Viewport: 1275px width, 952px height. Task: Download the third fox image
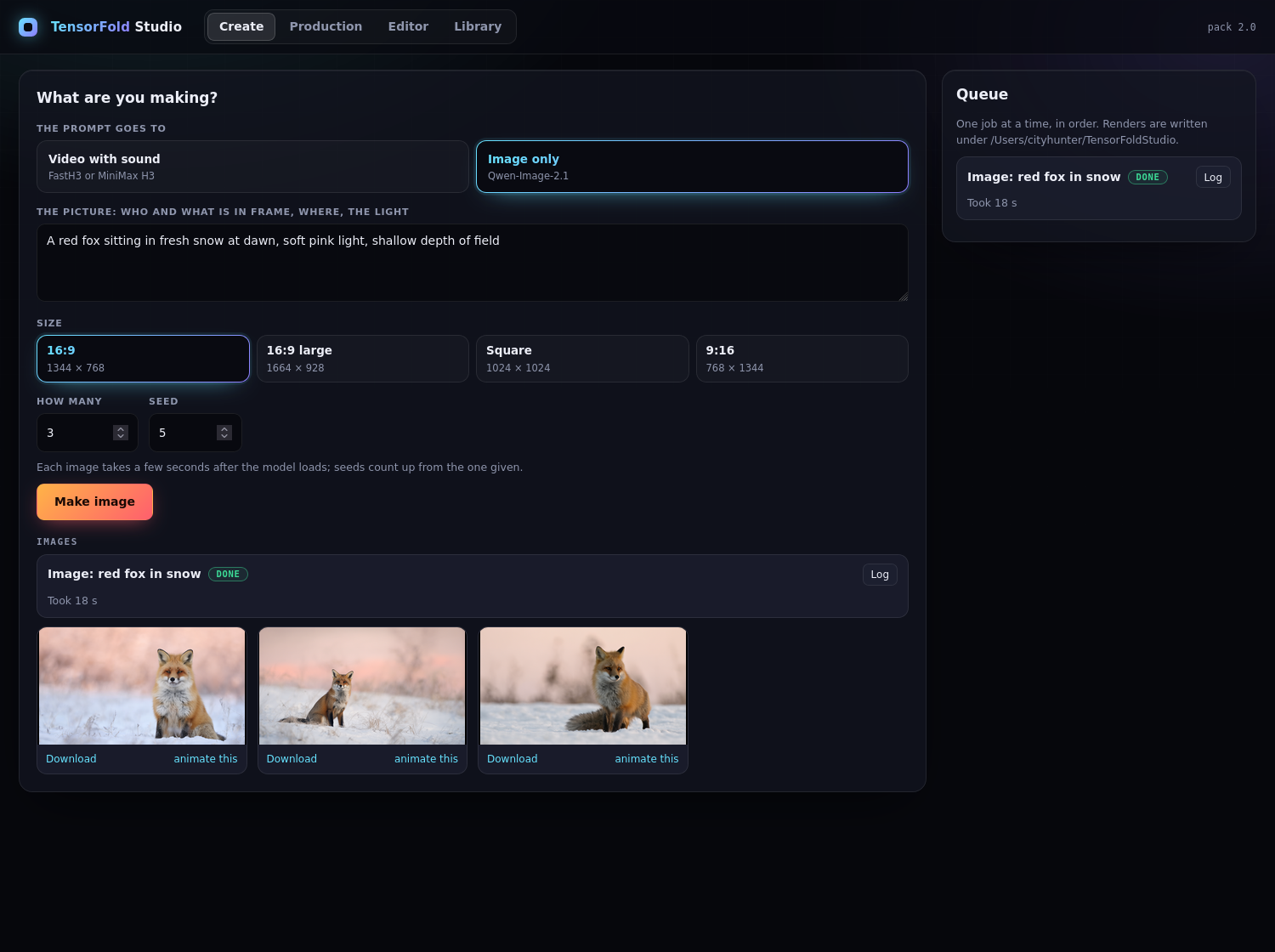(x=513, y=759)
